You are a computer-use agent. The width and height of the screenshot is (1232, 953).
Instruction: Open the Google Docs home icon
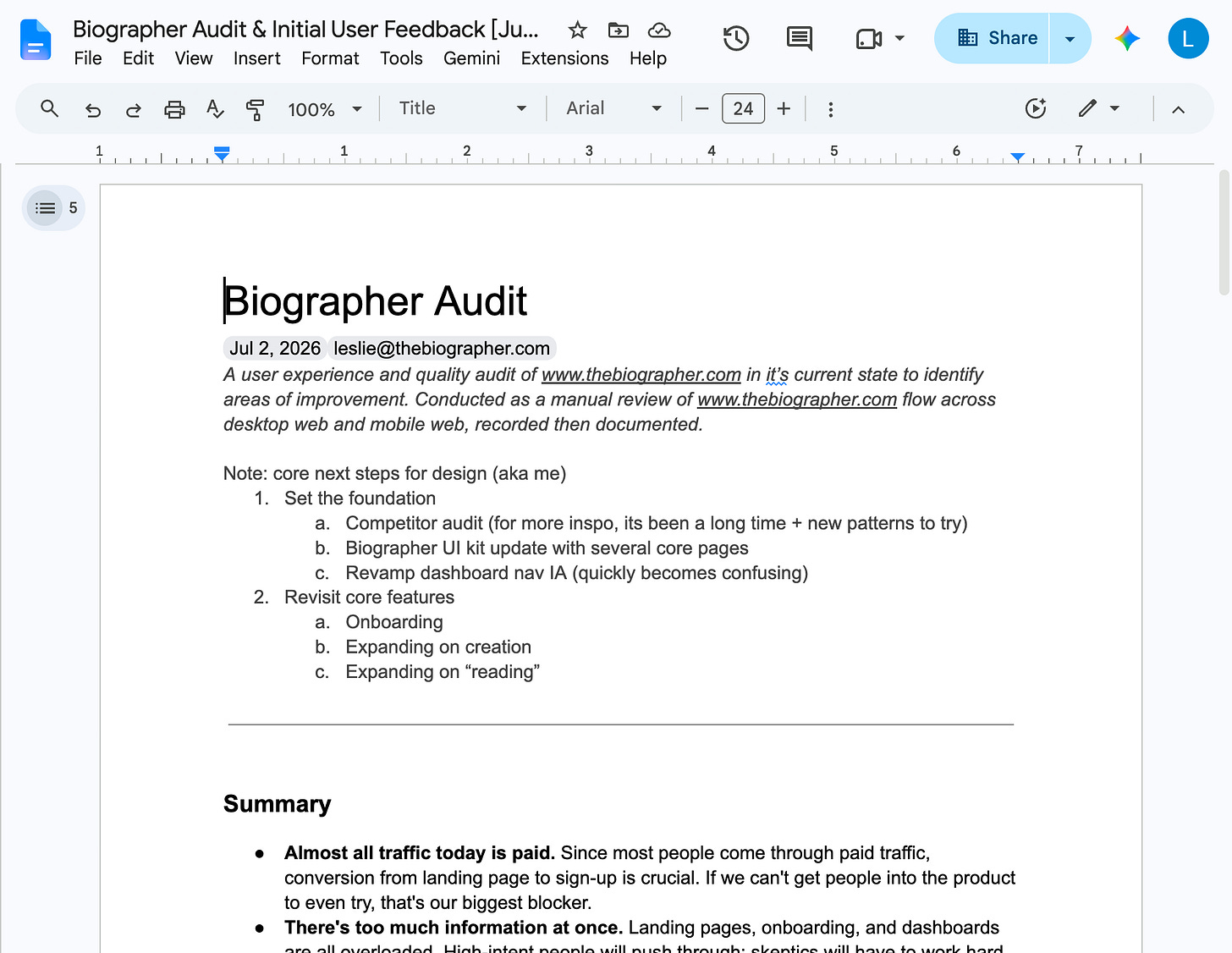coord(36,40)
